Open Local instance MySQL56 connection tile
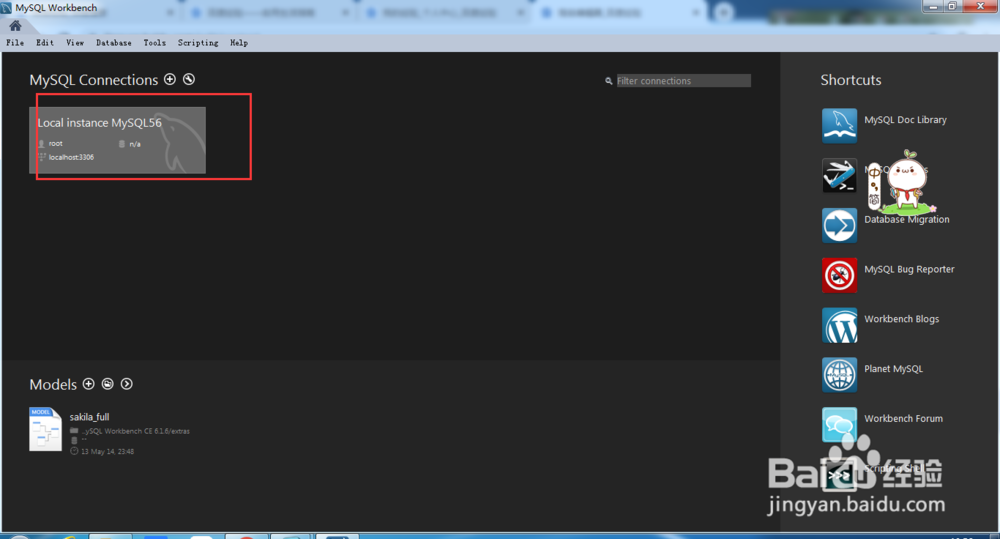The image size is (1000, 539). [x=117, y=140]
